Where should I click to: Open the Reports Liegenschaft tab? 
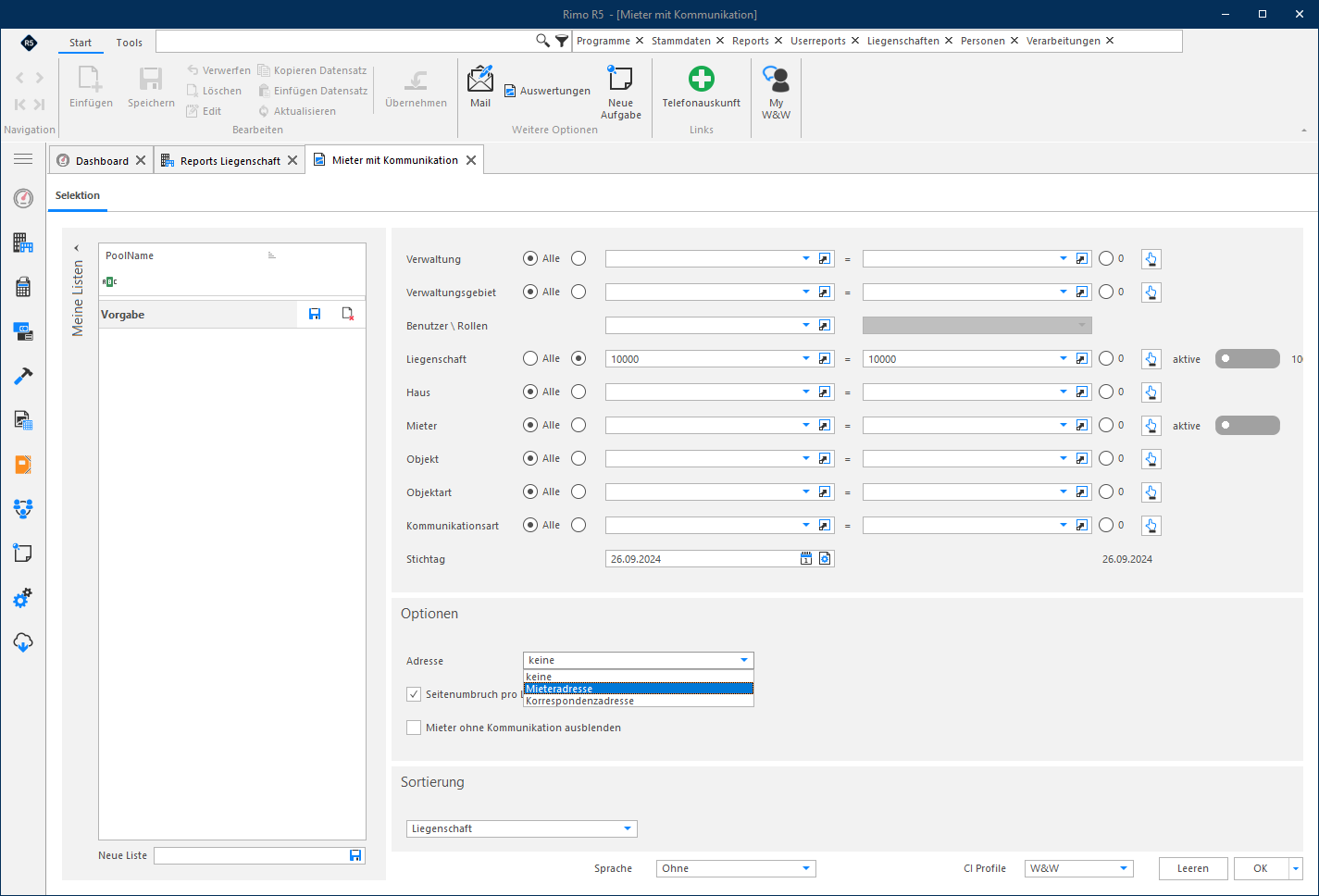click(230, 161)
